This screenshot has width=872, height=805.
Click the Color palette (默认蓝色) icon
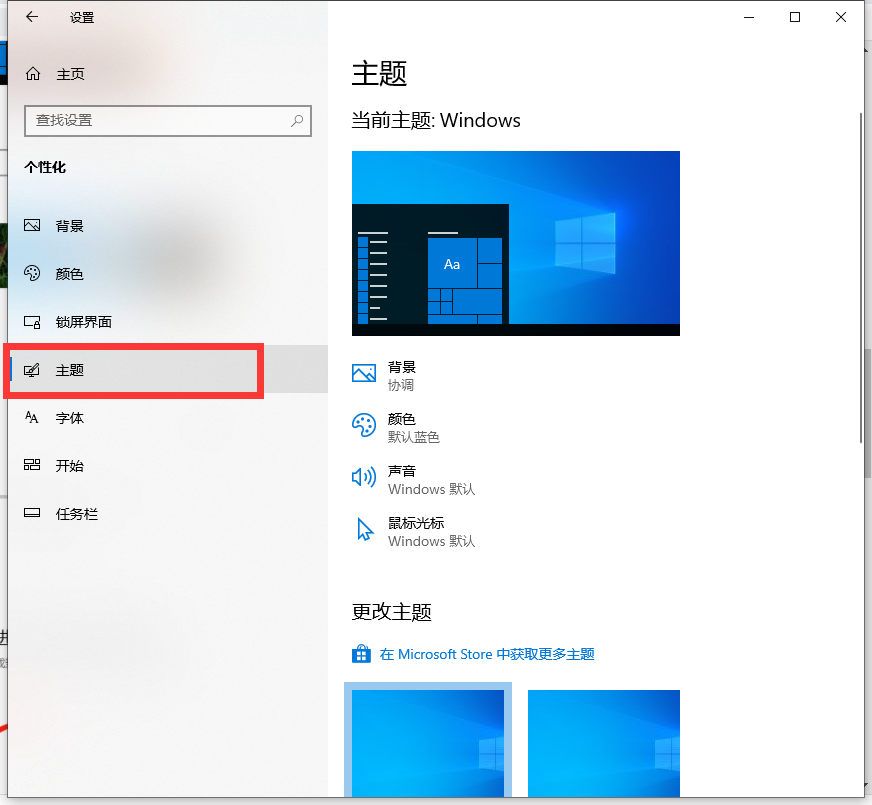364,426
